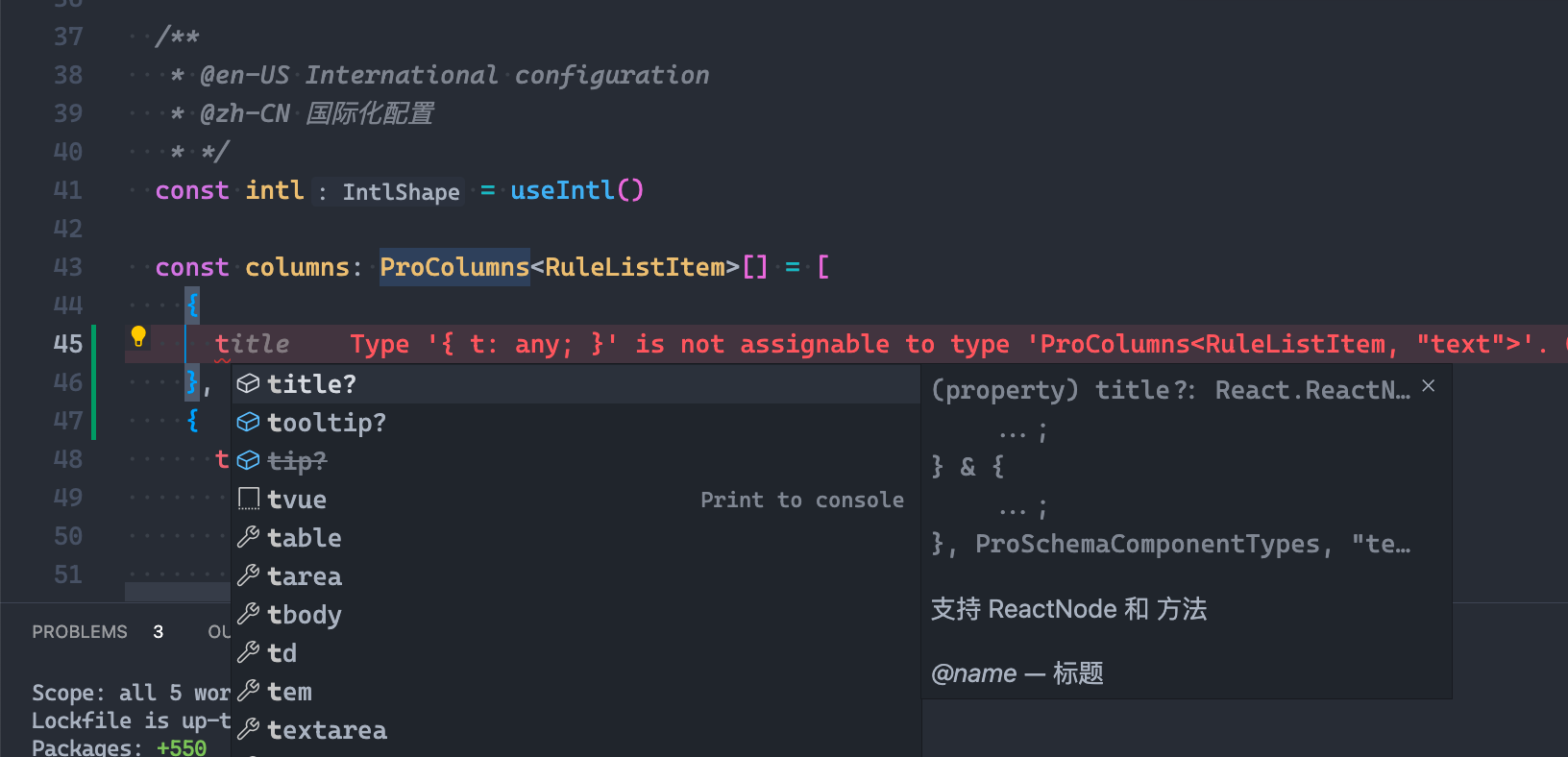This screenshot has width=1568, height=757.
Task: Click the wrench icon next to tbody
Action: pos(248,614)
